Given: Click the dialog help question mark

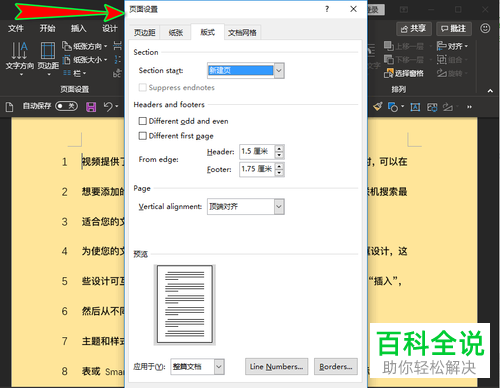Looking at the screenshot, I should 327,9.
